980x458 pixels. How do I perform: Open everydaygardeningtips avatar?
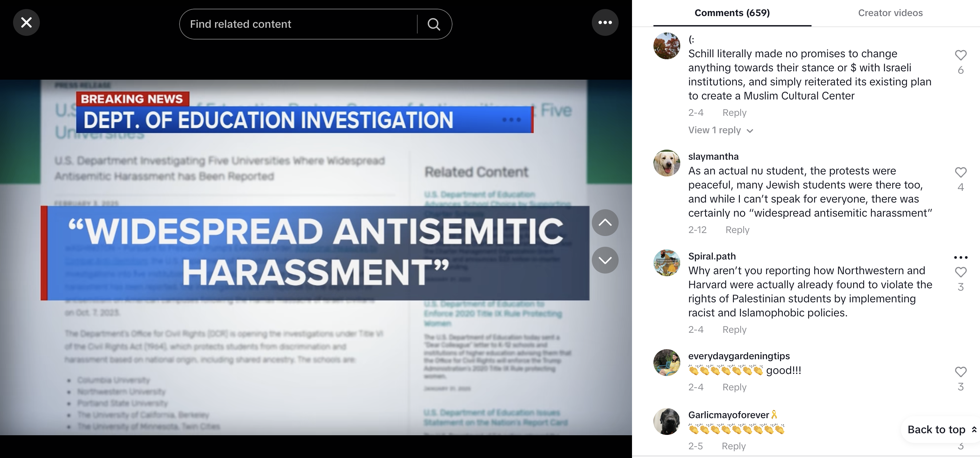pos(667,362)
